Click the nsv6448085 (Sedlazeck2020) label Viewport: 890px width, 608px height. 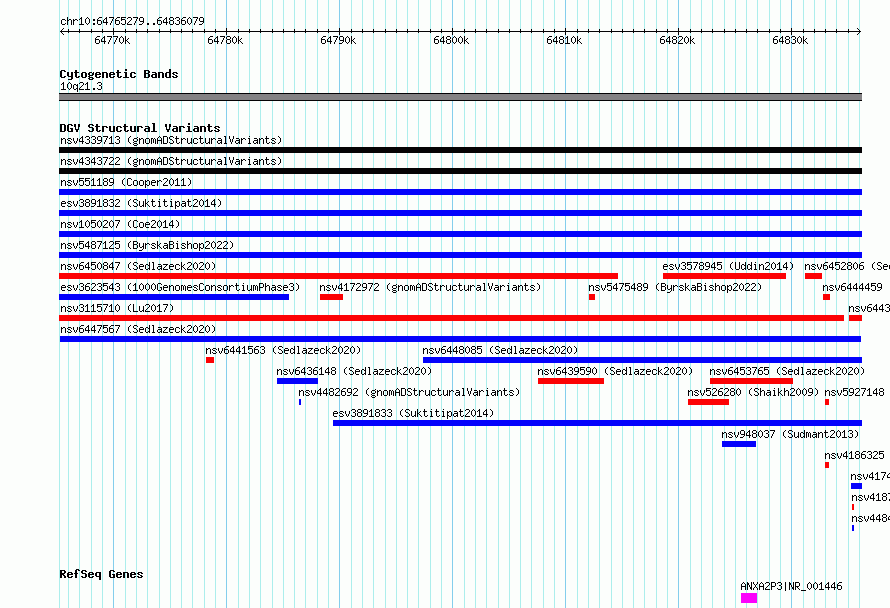point(500,350)
